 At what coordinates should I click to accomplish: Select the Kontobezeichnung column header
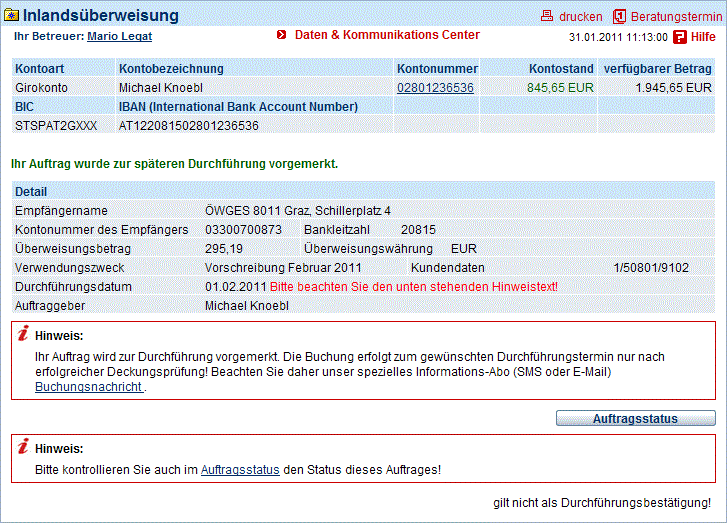point(171,69)
